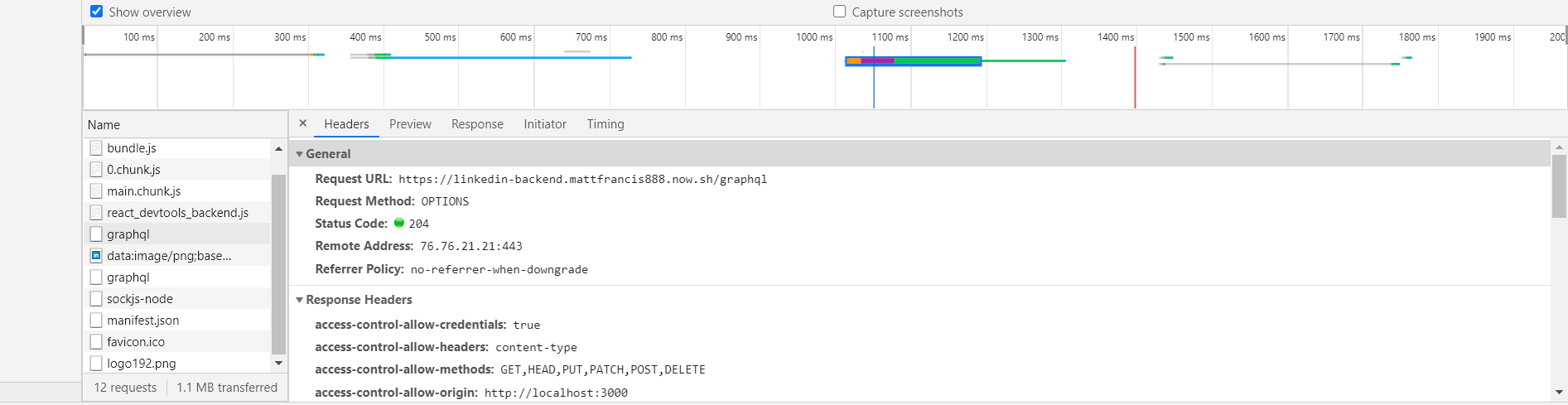
Task: Click the red load-event line in timeline
Action: (1135, 79)
